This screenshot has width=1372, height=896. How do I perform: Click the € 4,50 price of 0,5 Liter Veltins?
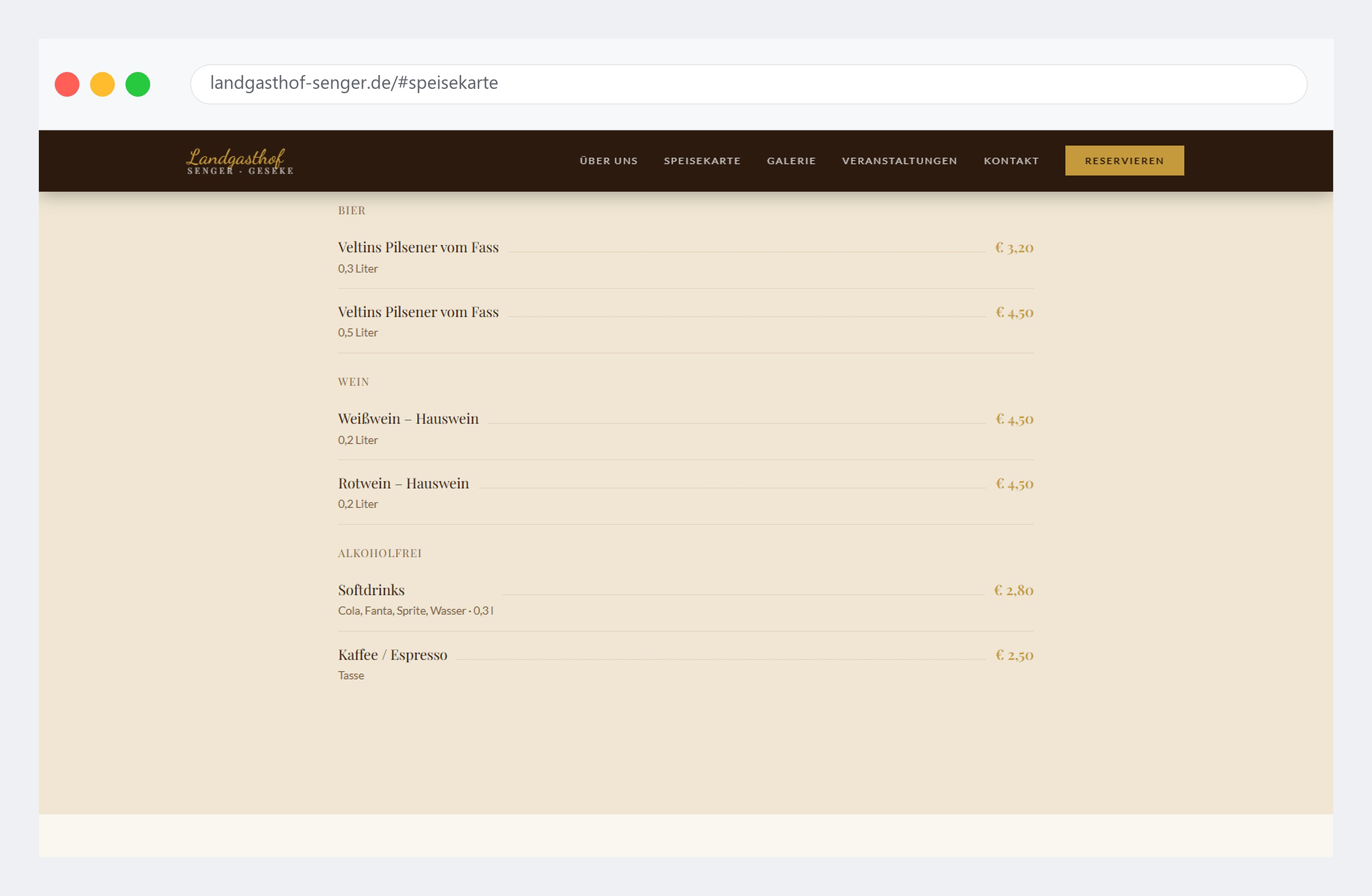(x=1015, y=312)
